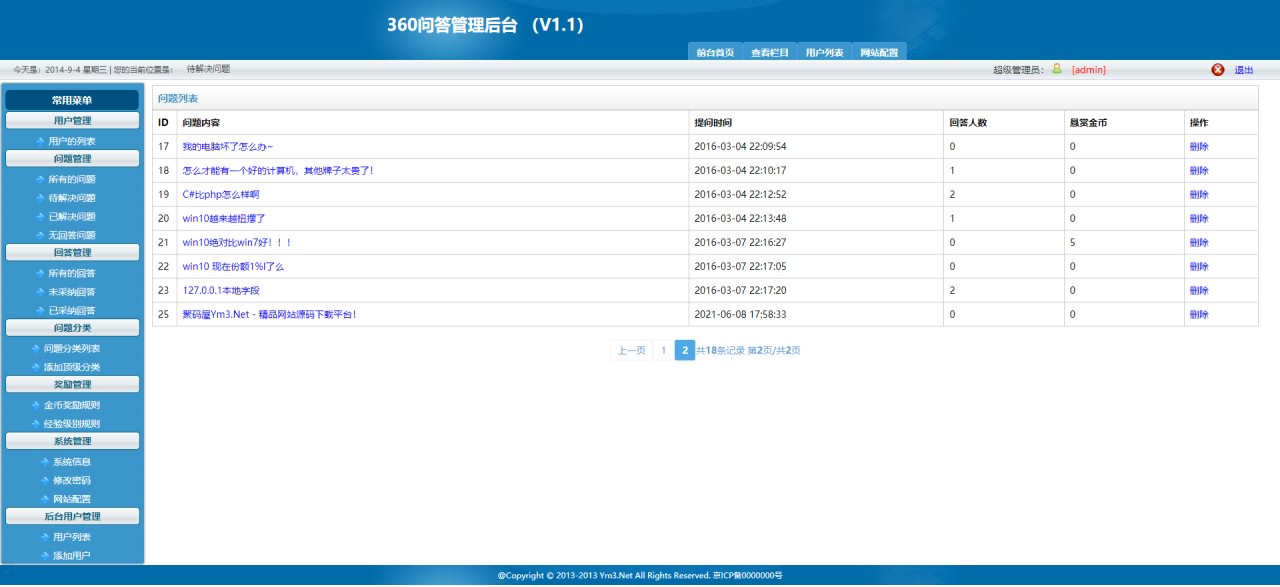Delete question ID 17 via 删除
The image size is (1280, 587).
[x=1199, y=147]
